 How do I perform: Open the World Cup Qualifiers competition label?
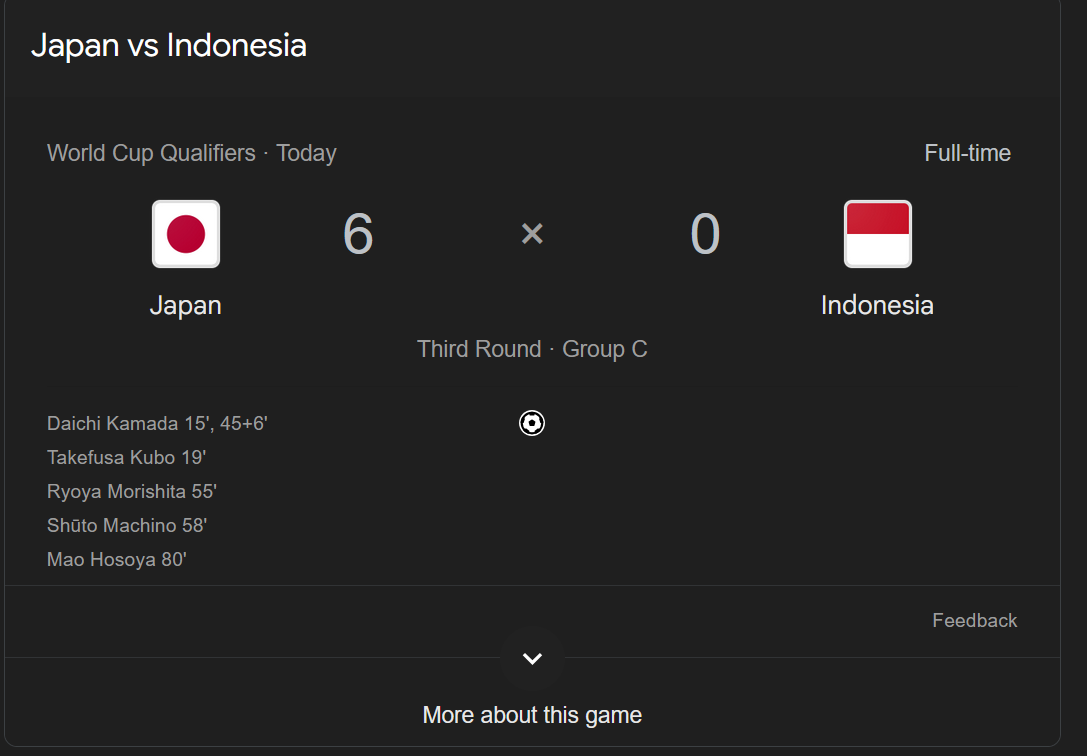[x=151, y=153]
